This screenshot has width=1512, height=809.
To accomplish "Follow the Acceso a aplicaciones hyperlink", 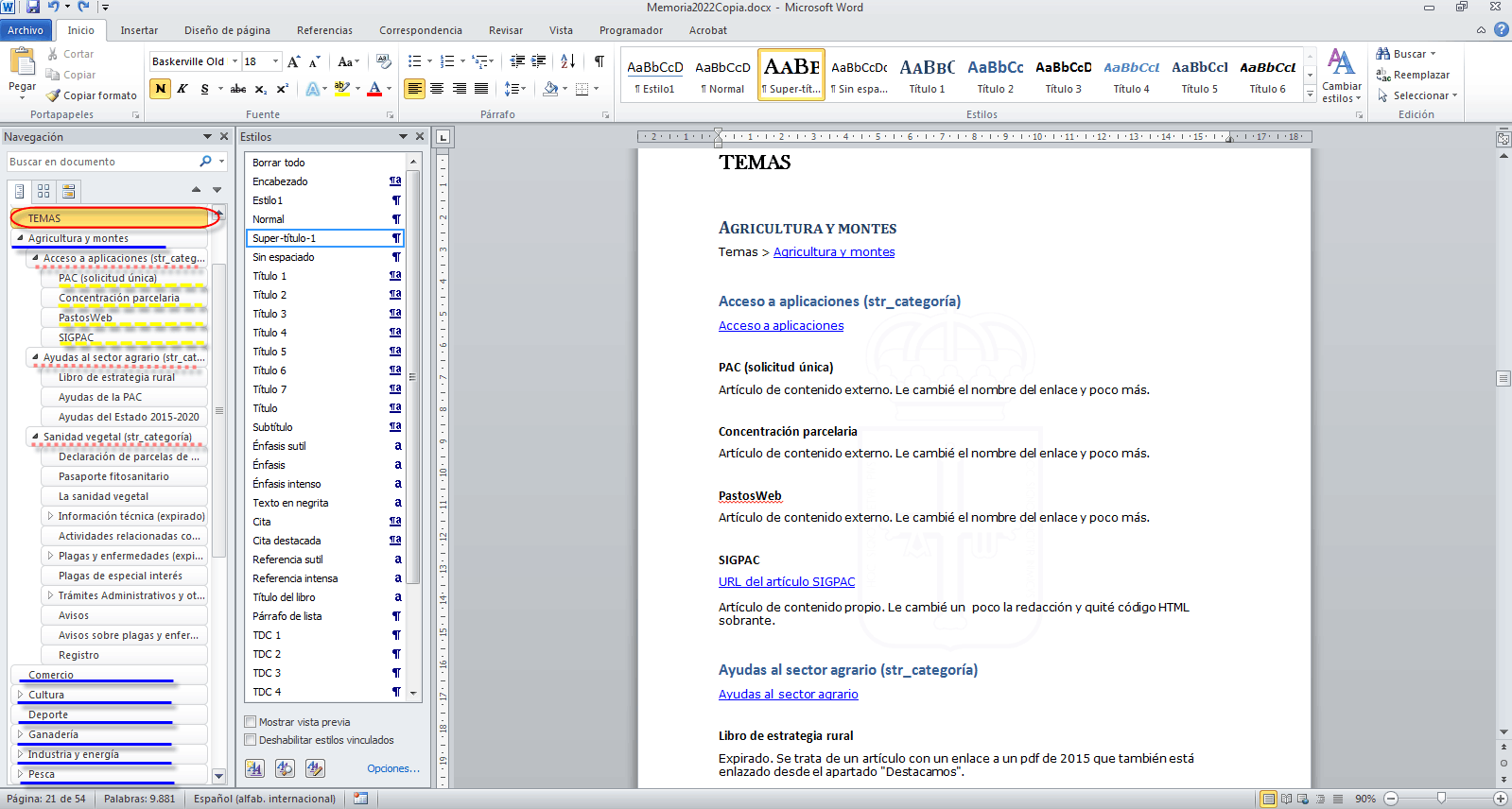I will [x=781, y=326].
